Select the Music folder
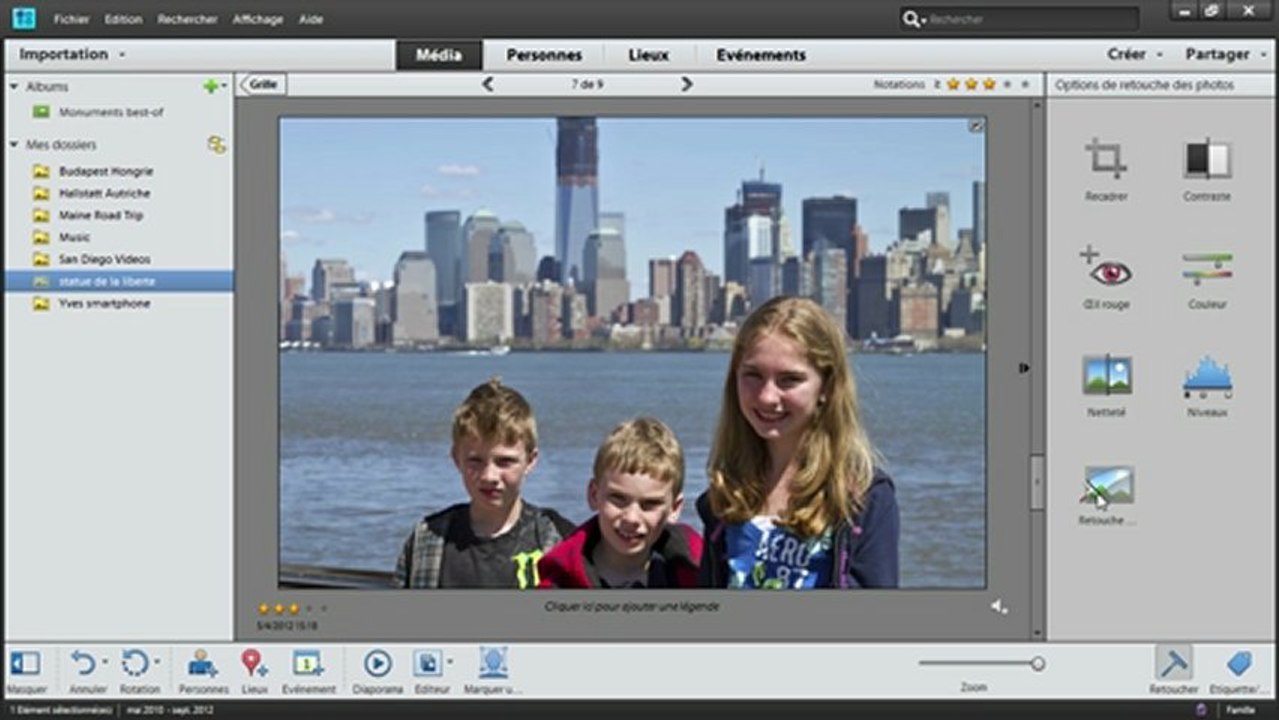The image size is (1279, 720). pos(74,237)
